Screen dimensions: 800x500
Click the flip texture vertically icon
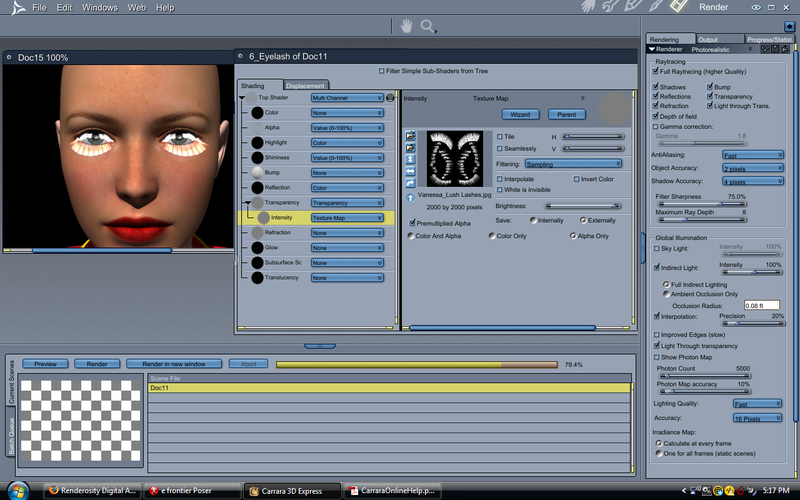click(x=410, y=159)
